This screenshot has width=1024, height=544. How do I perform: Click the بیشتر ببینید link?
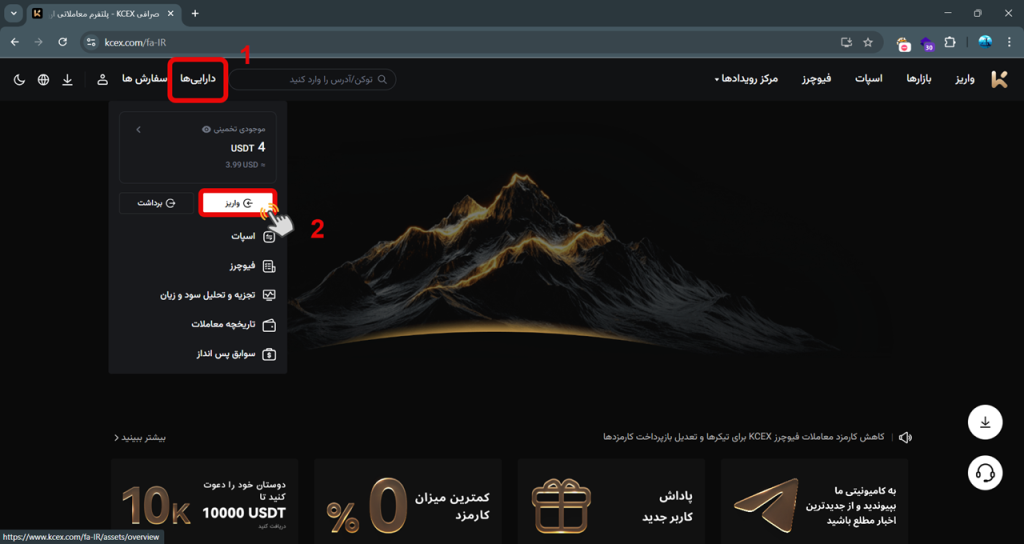point(140,437)
